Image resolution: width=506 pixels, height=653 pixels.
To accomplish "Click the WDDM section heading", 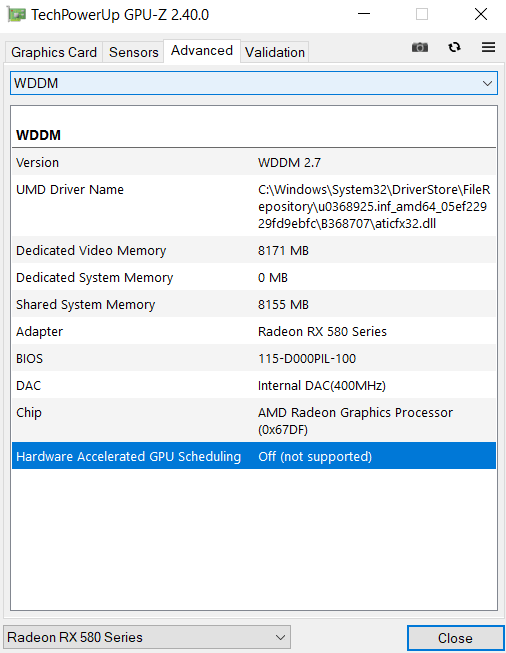I will pos(38,135).
